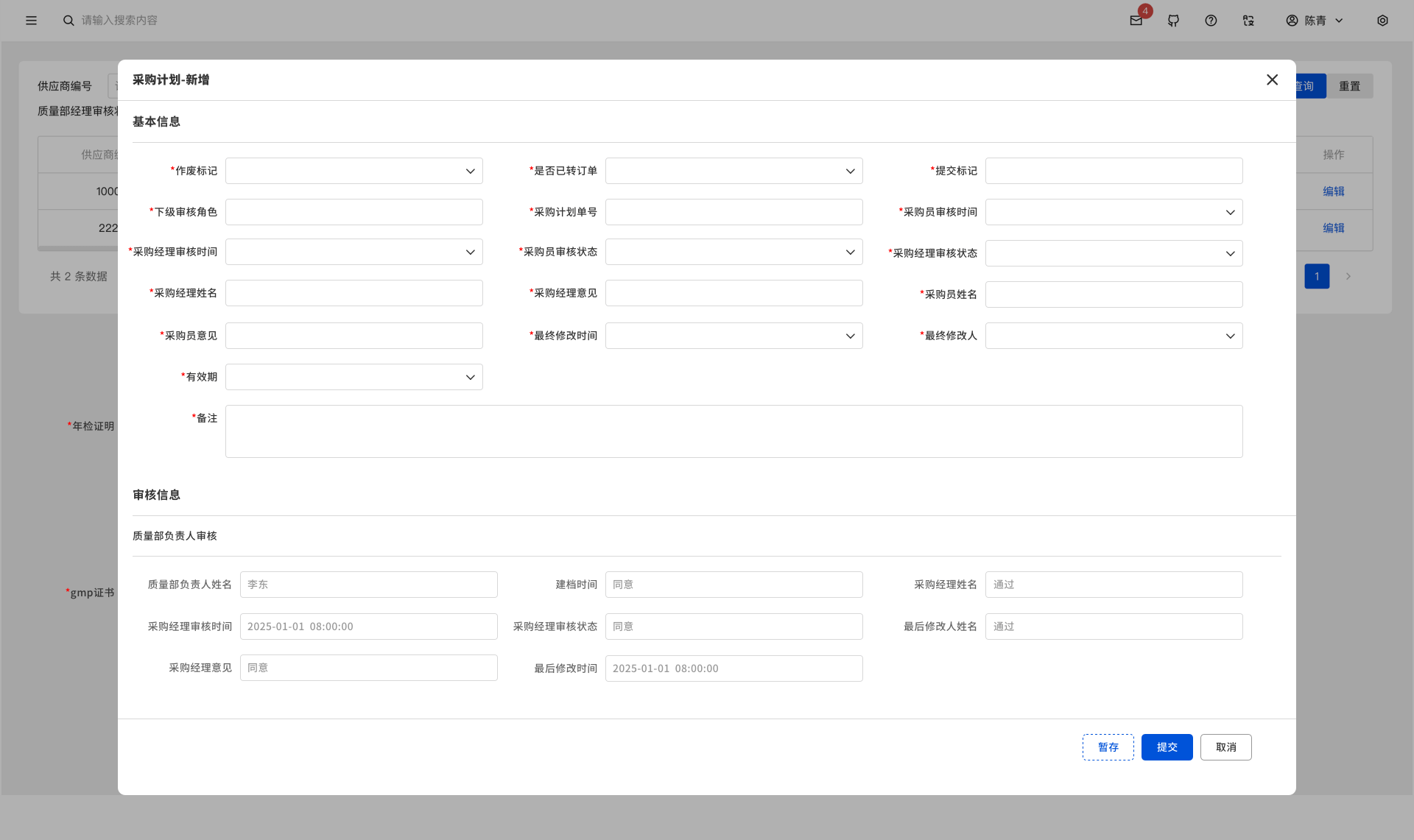Open the GitHub icon link
This screenshot has height=840, width=1414.
[x=1173, y=21]
